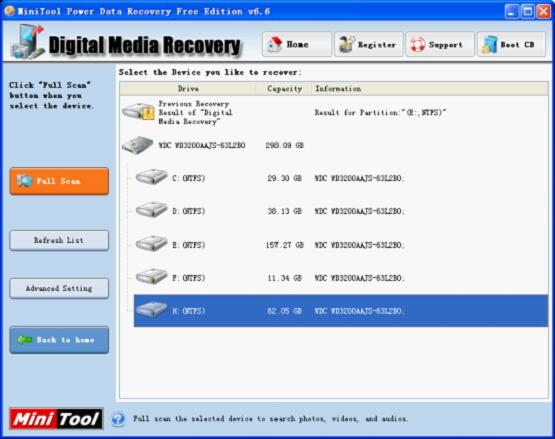
Task: Select the Previous Recovery Result entry icon
Action: point(138,112)
